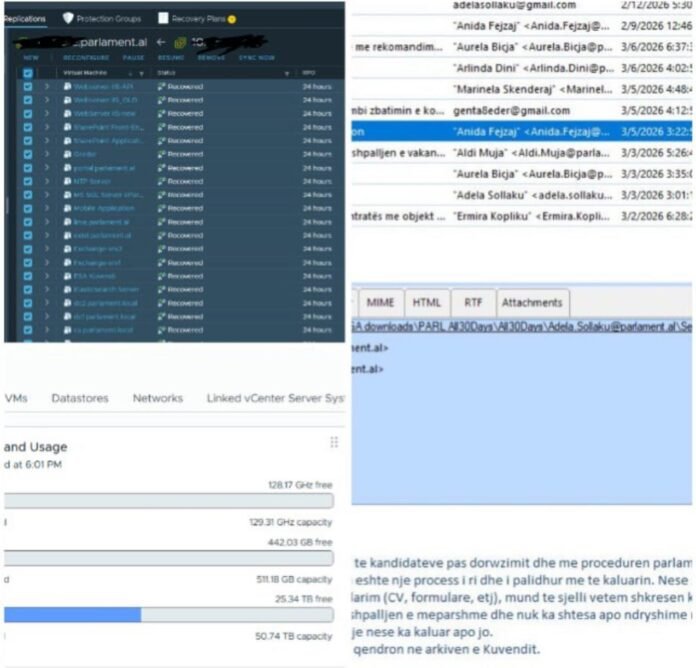Click the blue storage usage bar
The image size is (696, 668).
72,614
